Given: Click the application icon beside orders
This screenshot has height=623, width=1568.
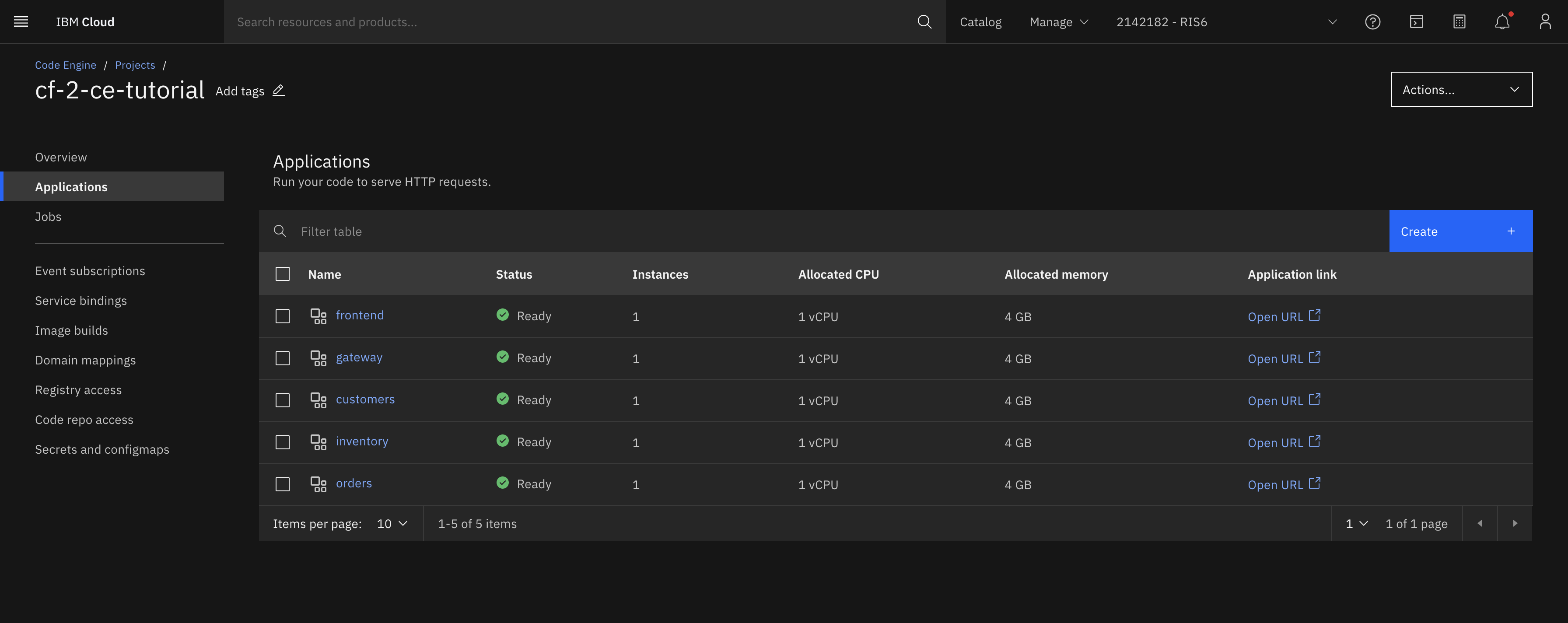Looking at the screenshot, I should pyautogui.click(x=318, y=484).
